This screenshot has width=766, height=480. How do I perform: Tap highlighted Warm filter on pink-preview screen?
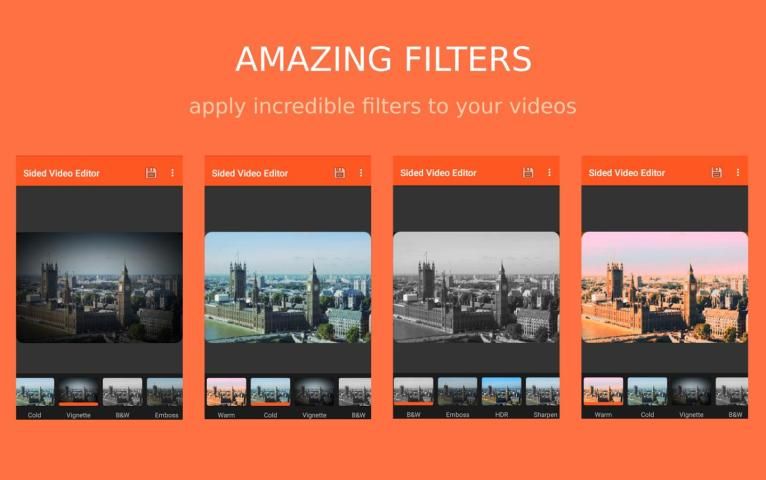603,392
